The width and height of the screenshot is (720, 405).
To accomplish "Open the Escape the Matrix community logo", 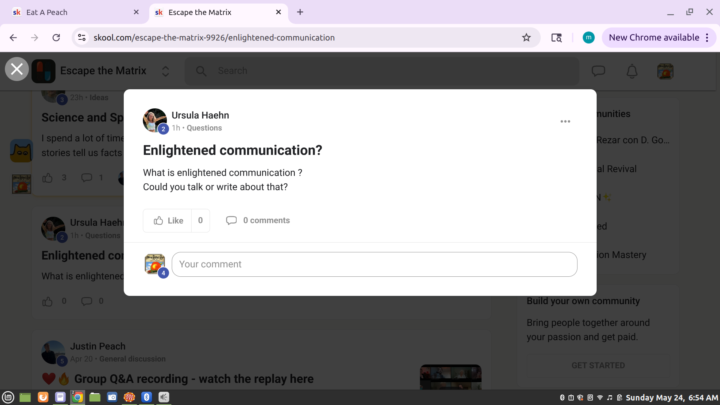I will (x=44, y=71).
